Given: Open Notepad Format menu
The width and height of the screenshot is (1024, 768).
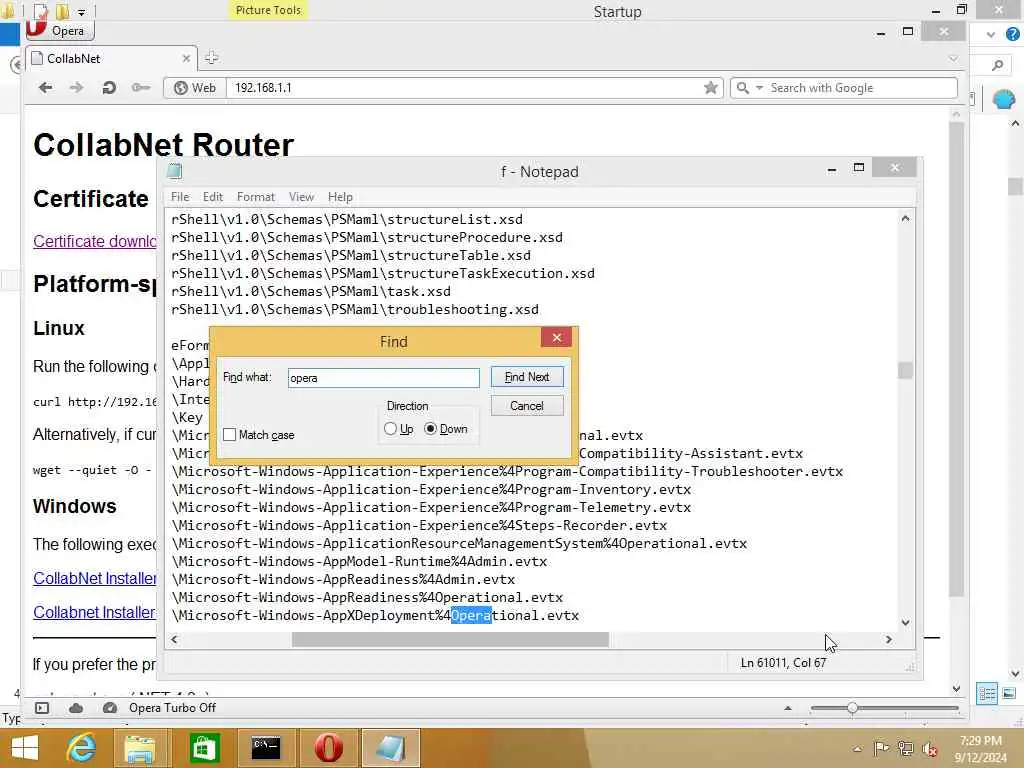Looking at the screenshot, I should [x=255, y=197].
